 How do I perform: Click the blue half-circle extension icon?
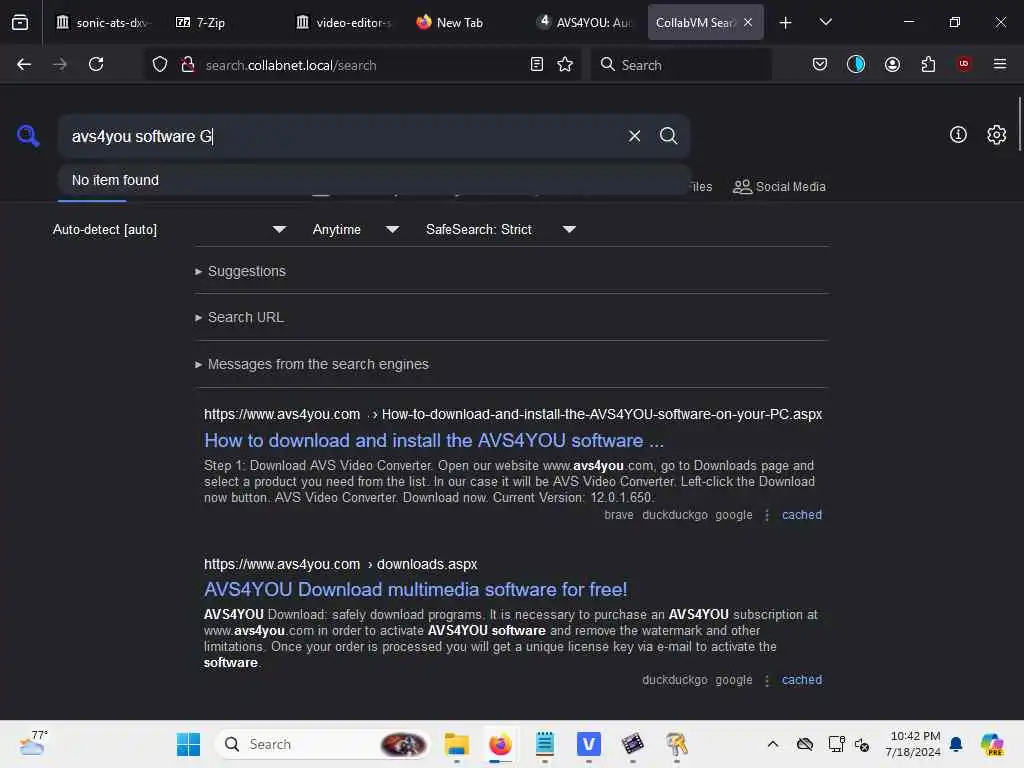click(x=856, y=64)
